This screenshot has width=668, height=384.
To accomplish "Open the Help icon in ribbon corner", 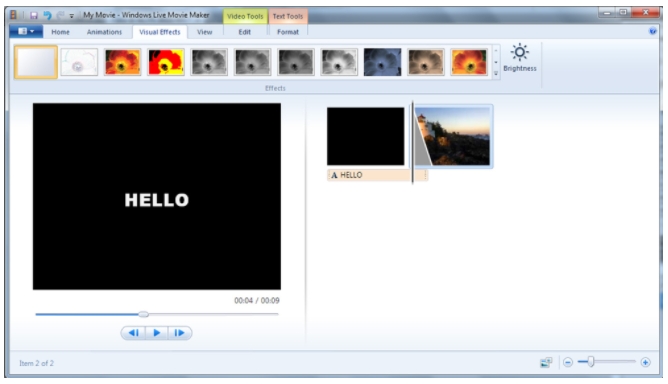I will 653,31.
